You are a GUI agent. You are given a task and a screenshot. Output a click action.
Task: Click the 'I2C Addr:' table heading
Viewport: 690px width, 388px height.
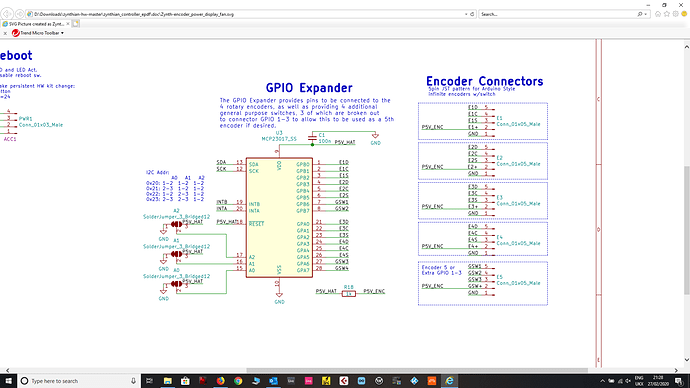[x=158, y=172]
